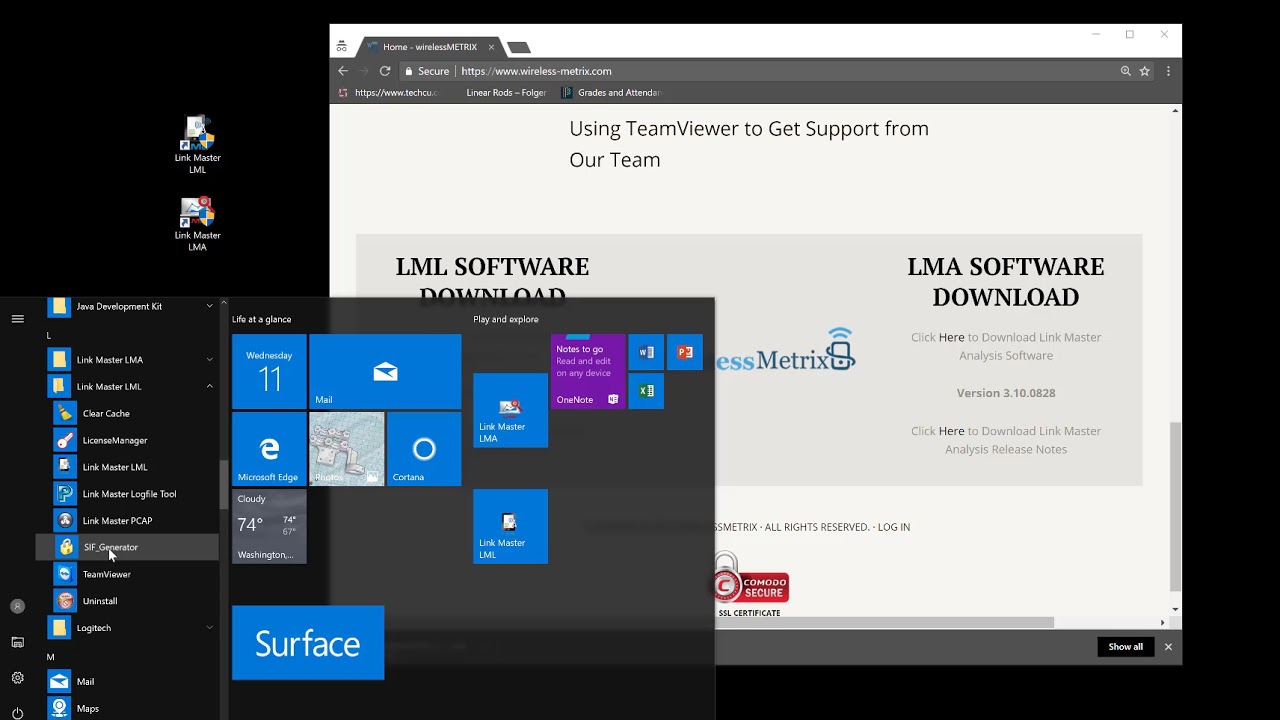Open the techcu.com bookmark
The height and width of the screenshot is (720, 1280).
(x=388, y=93)
